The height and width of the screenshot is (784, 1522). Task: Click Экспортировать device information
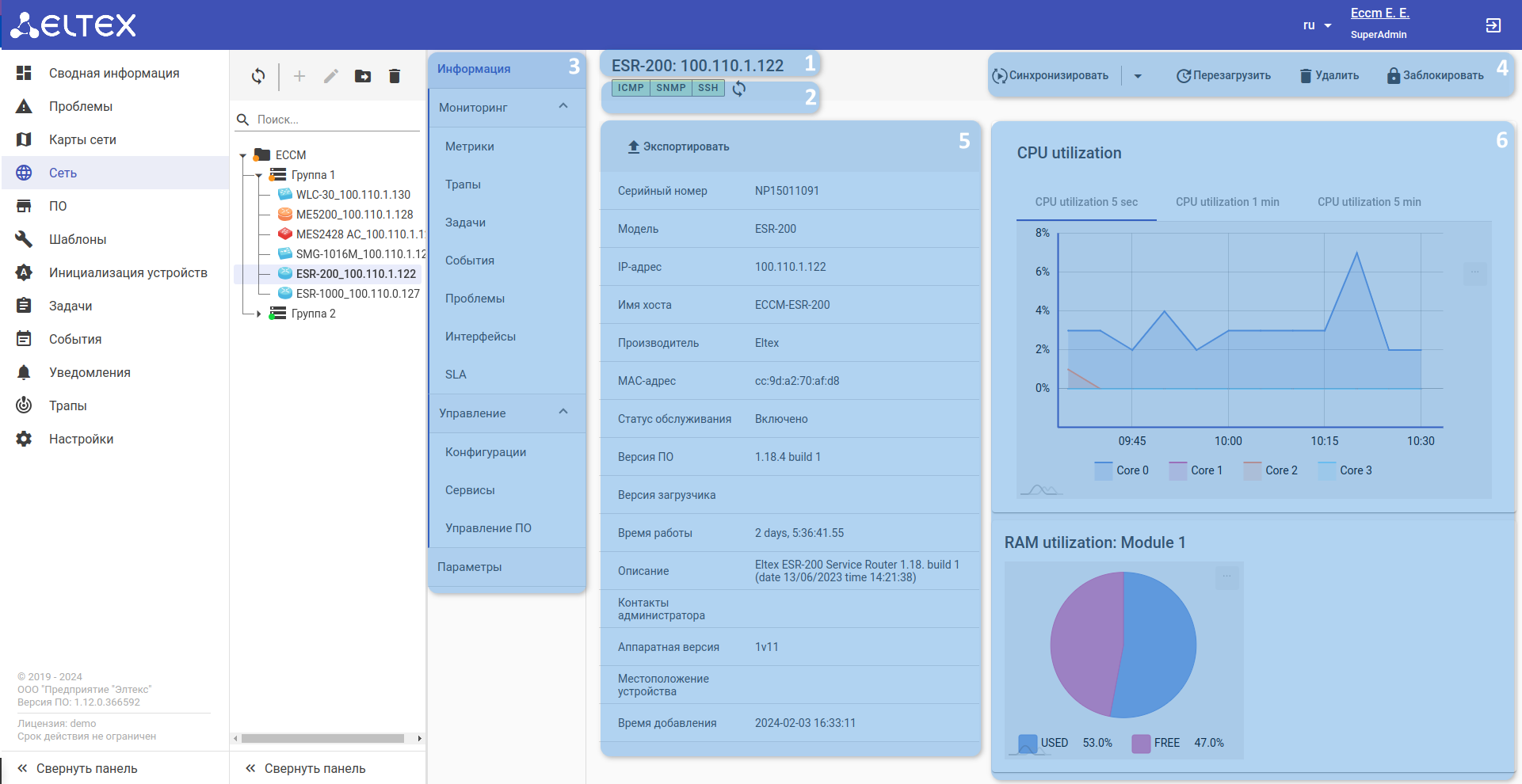[x=678, y=147]
